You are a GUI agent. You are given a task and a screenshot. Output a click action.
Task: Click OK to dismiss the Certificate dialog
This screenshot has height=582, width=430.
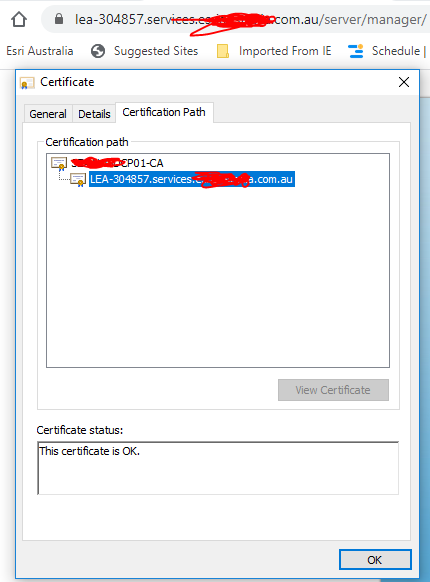coord(375,560)
